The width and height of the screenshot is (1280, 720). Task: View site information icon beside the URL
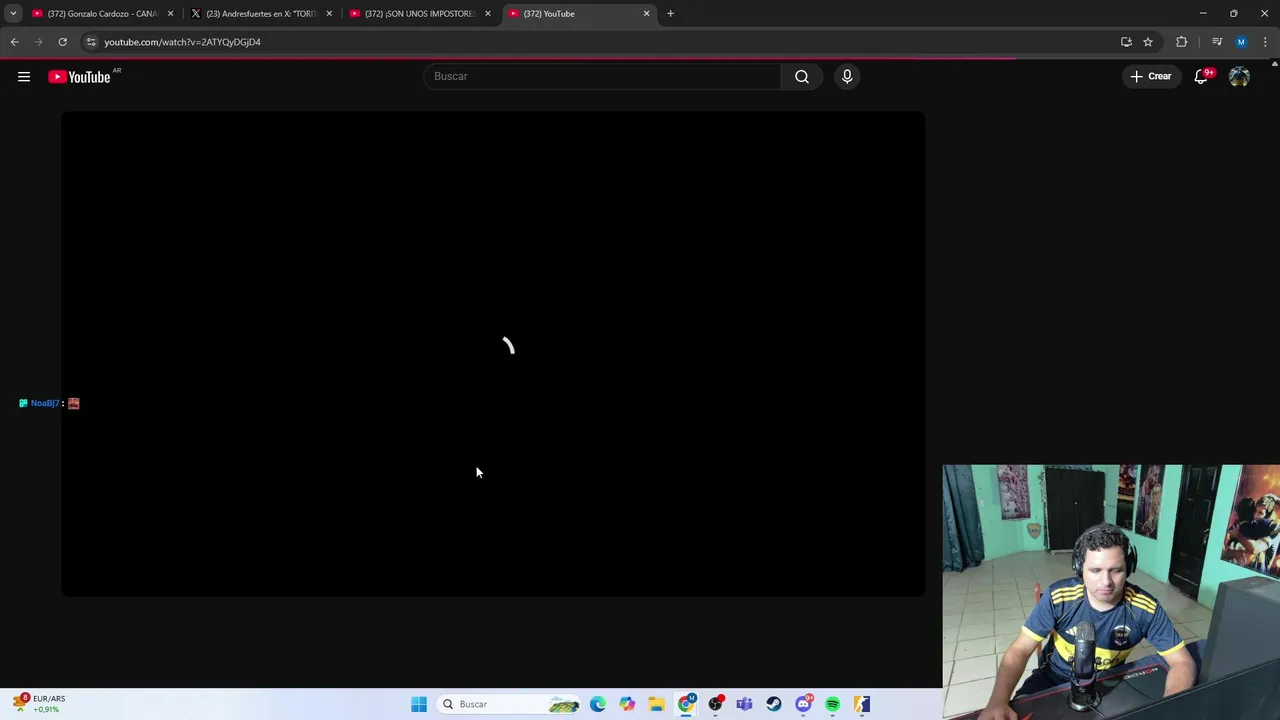coord(91,42)
